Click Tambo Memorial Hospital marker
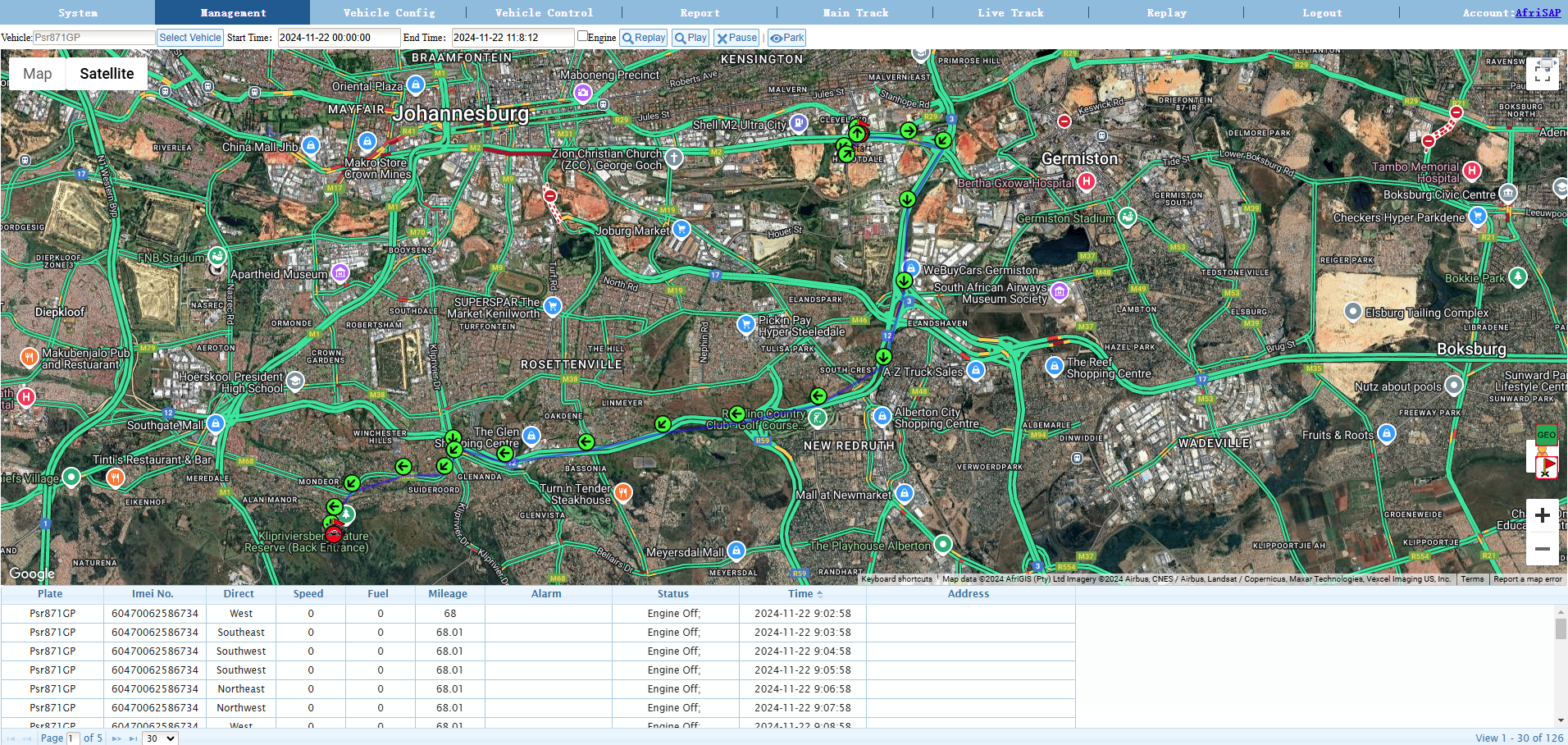The width and height of the screenshot is (1568, 745). tap(1472, 171)
